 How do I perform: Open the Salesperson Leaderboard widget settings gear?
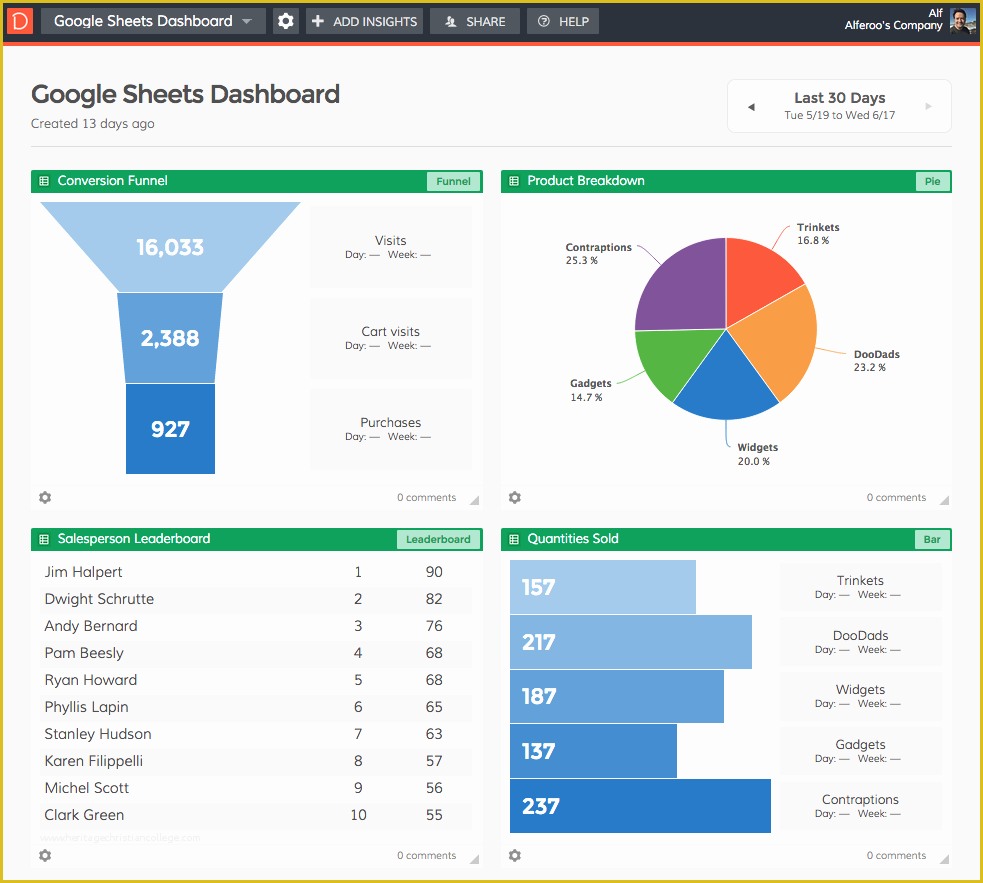44,855
